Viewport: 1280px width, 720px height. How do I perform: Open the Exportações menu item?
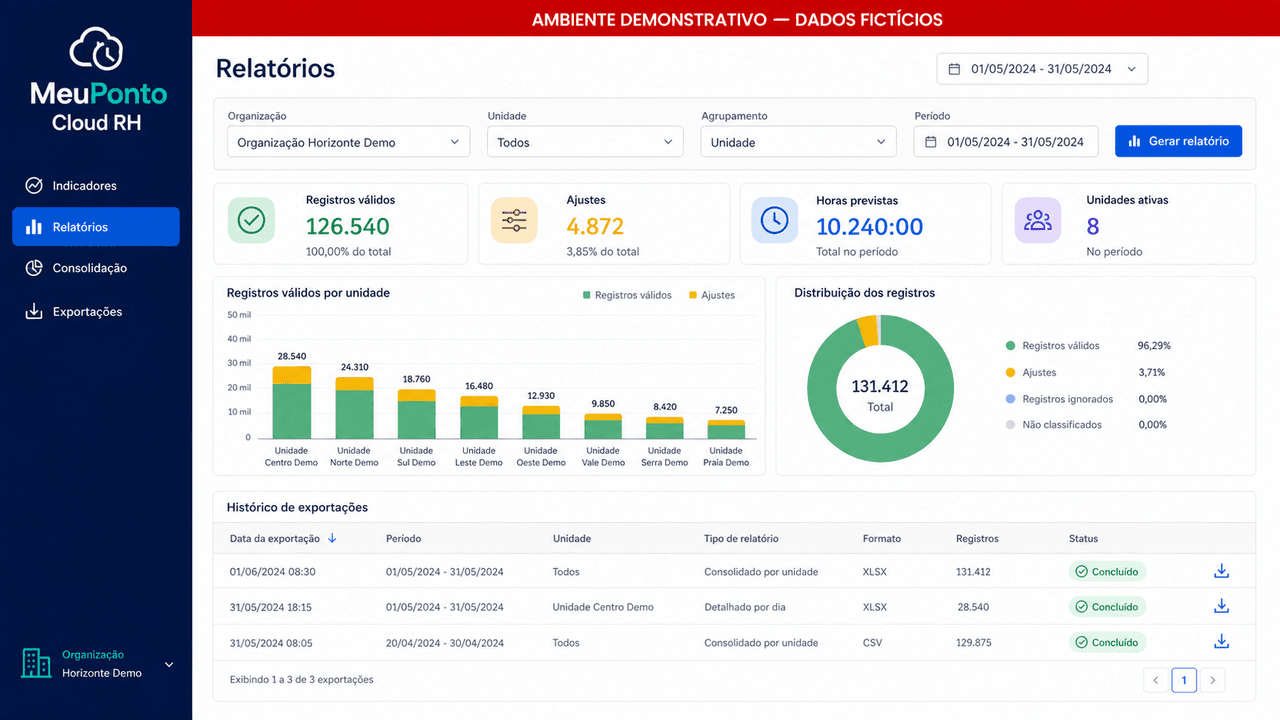pyautogui.click(x=96, y=311)
